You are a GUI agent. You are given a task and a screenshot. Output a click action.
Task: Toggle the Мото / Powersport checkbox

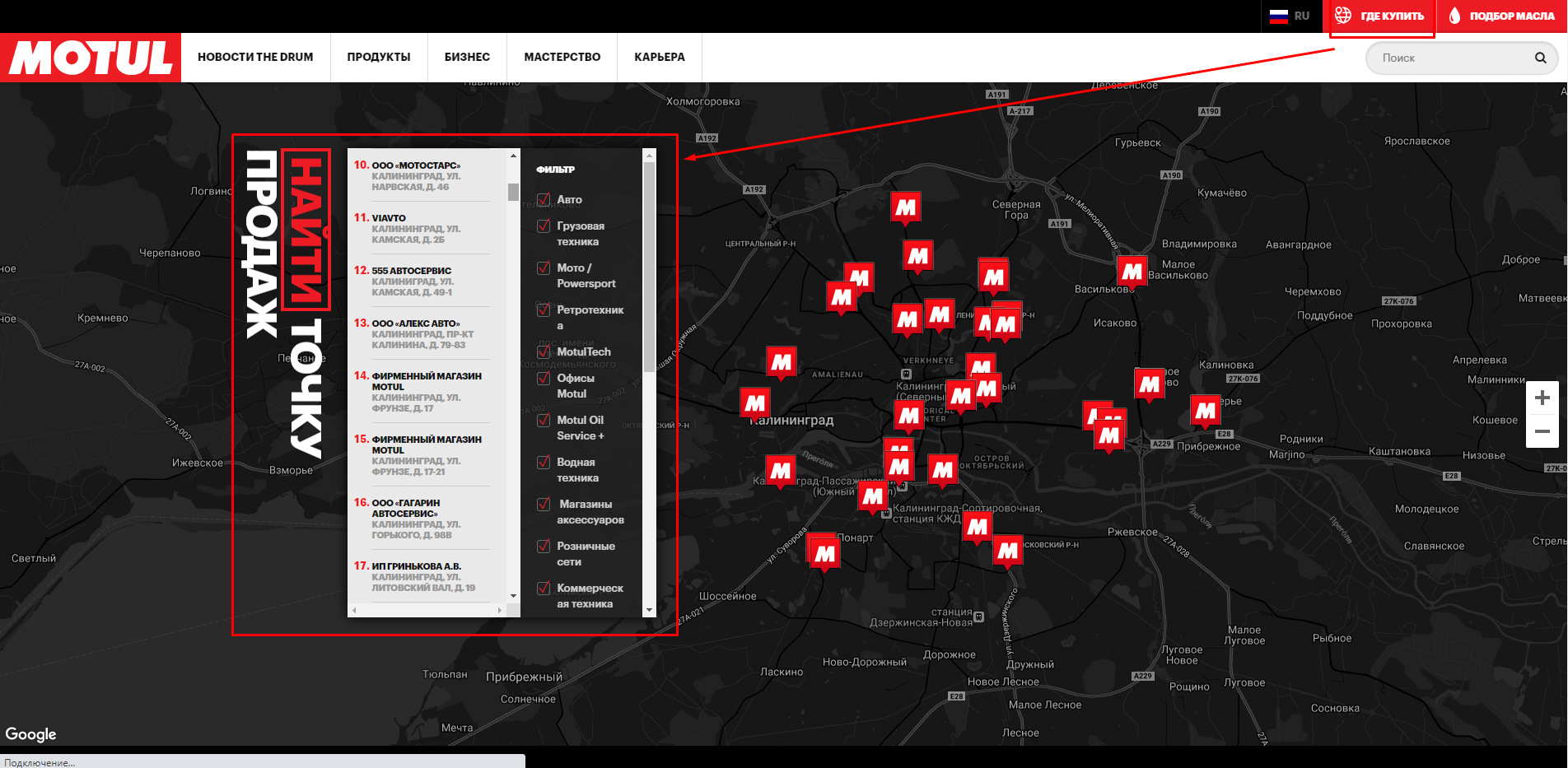coord(544,268)
